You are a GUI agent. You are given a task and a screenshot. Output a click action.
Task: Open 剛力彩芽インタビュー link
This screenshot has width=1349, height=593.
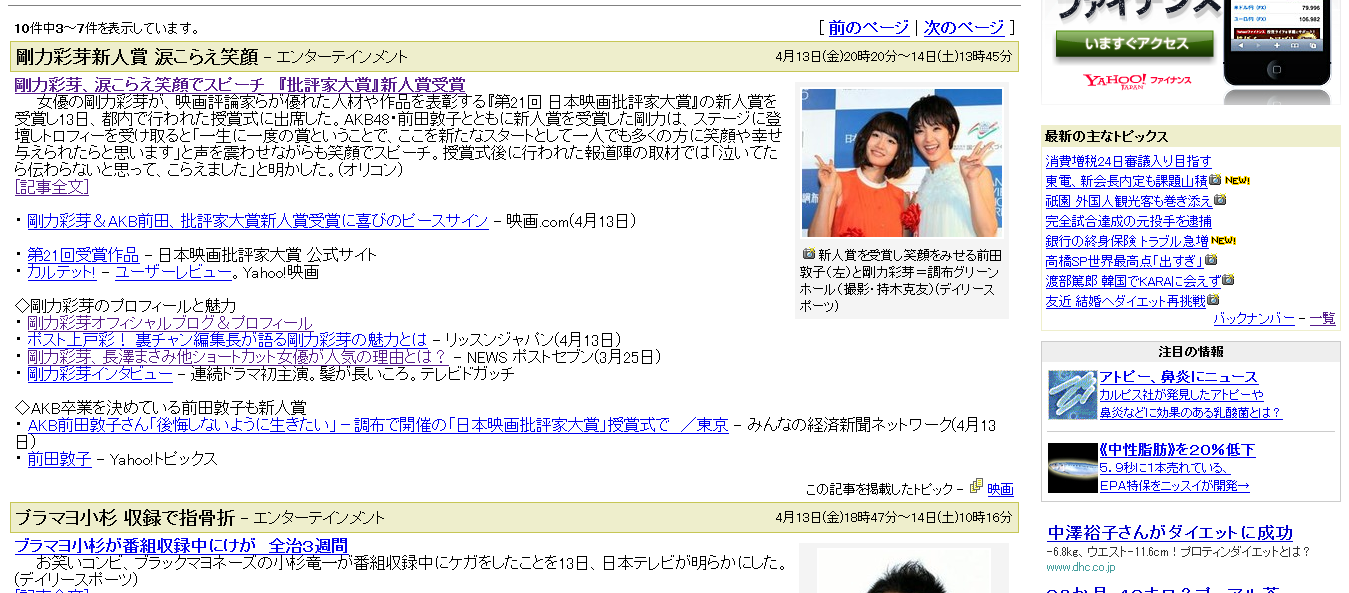point(100,374)
